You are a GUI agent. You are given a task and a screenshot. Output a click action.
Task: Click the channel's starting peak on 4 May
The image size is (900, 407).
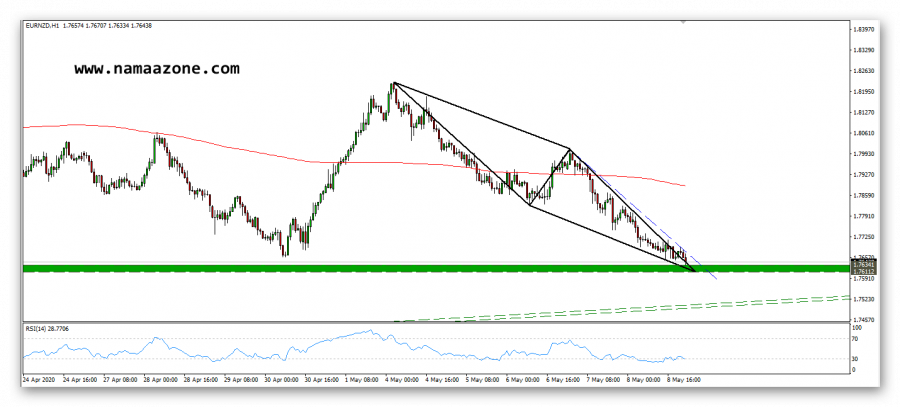[x=393, y=83]
